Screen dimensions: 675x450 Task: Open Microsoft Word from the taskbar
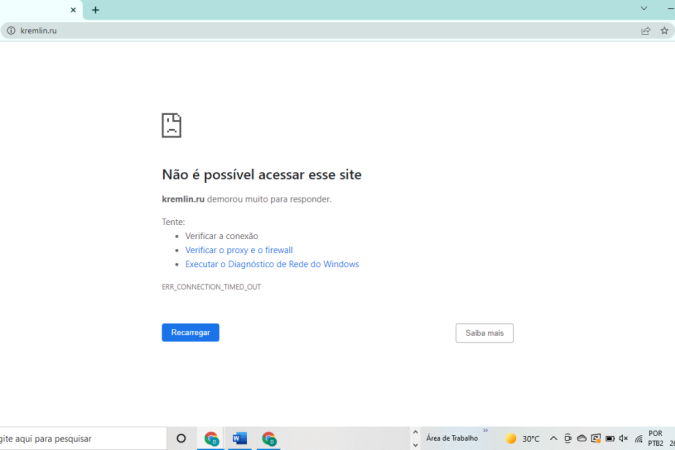click(240, 438)
